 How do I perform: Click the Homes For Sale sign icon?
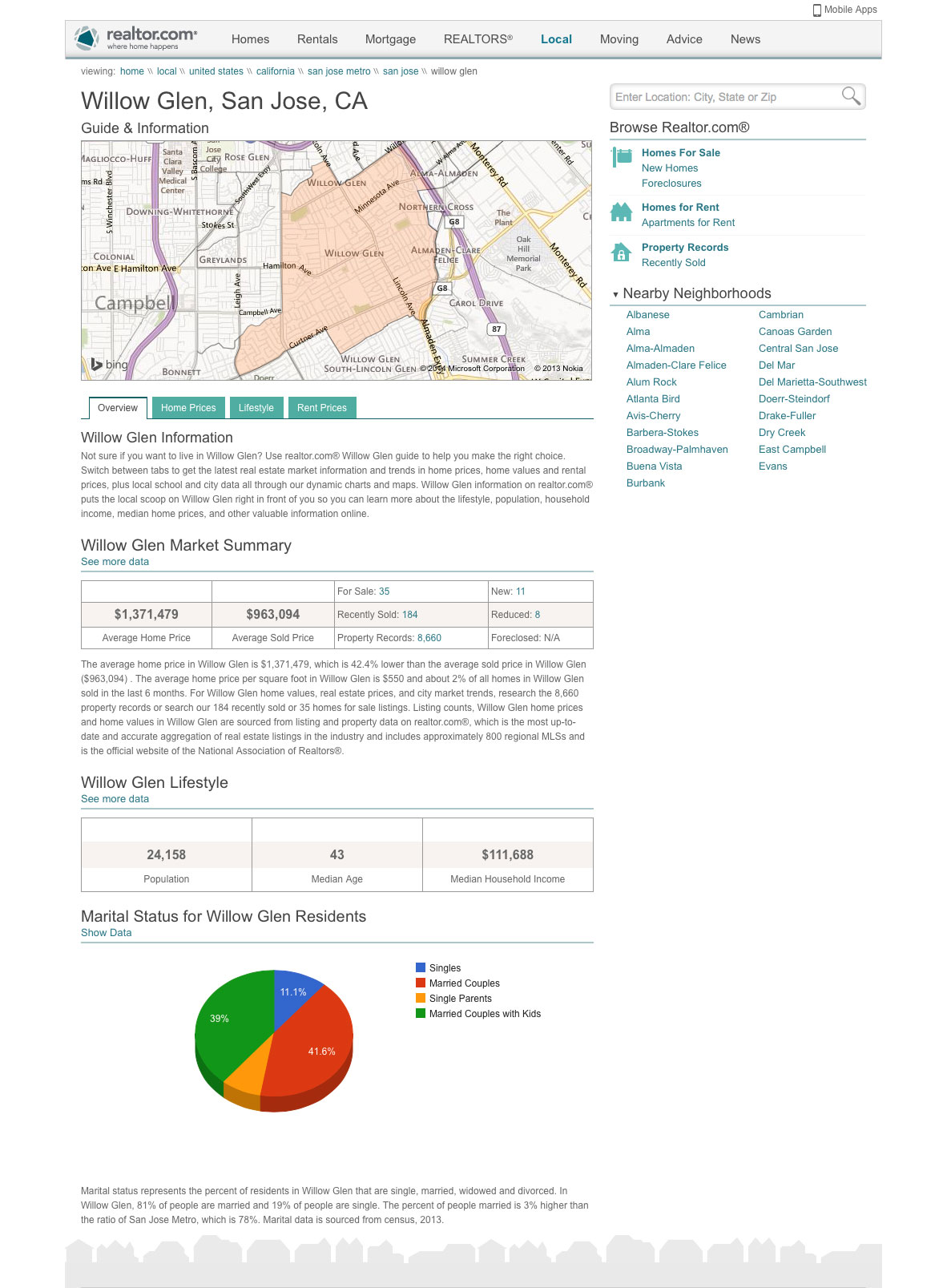click(x=622, y=157)
